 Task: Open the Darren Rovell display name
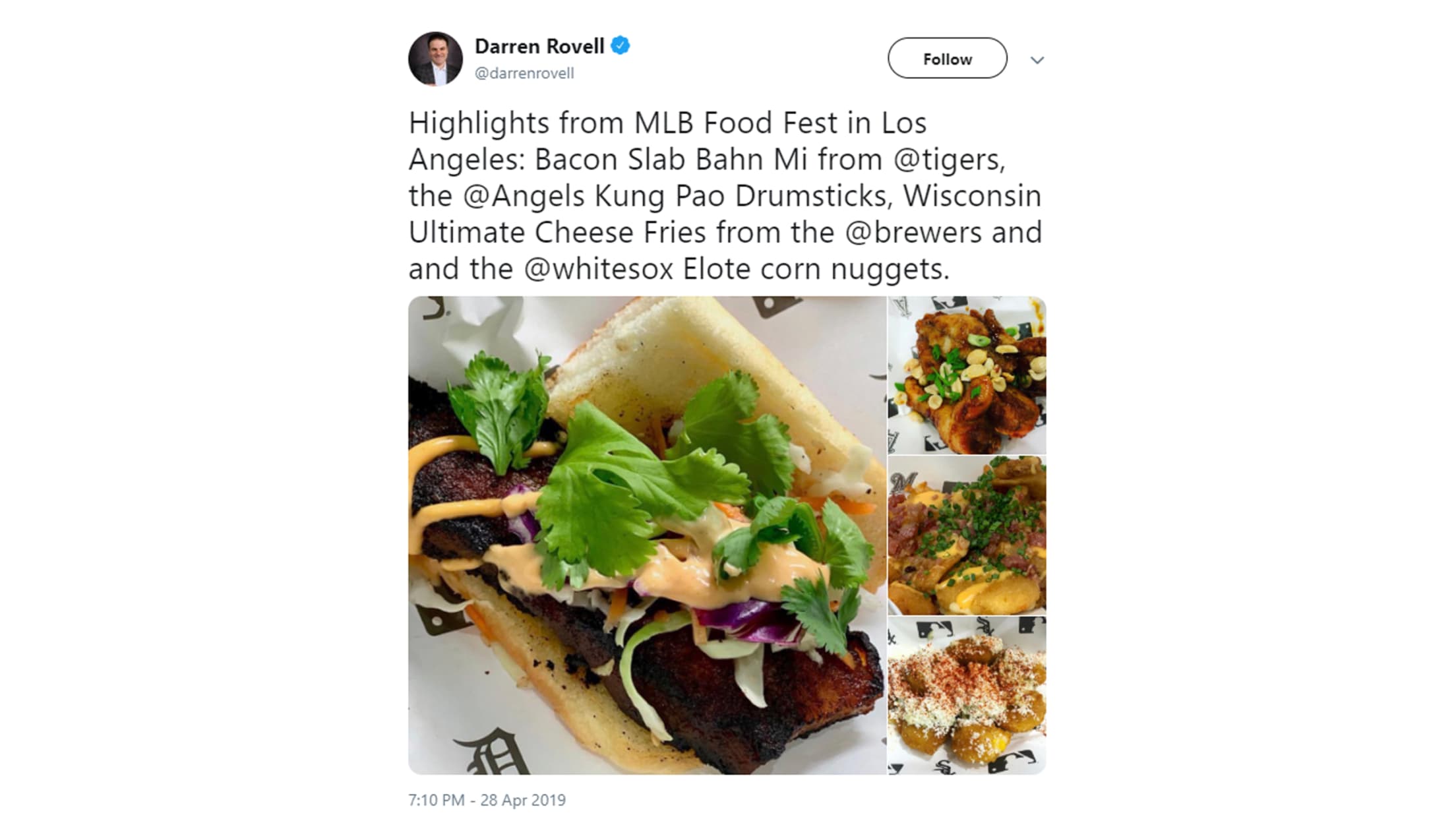click(x=539, y=46)
